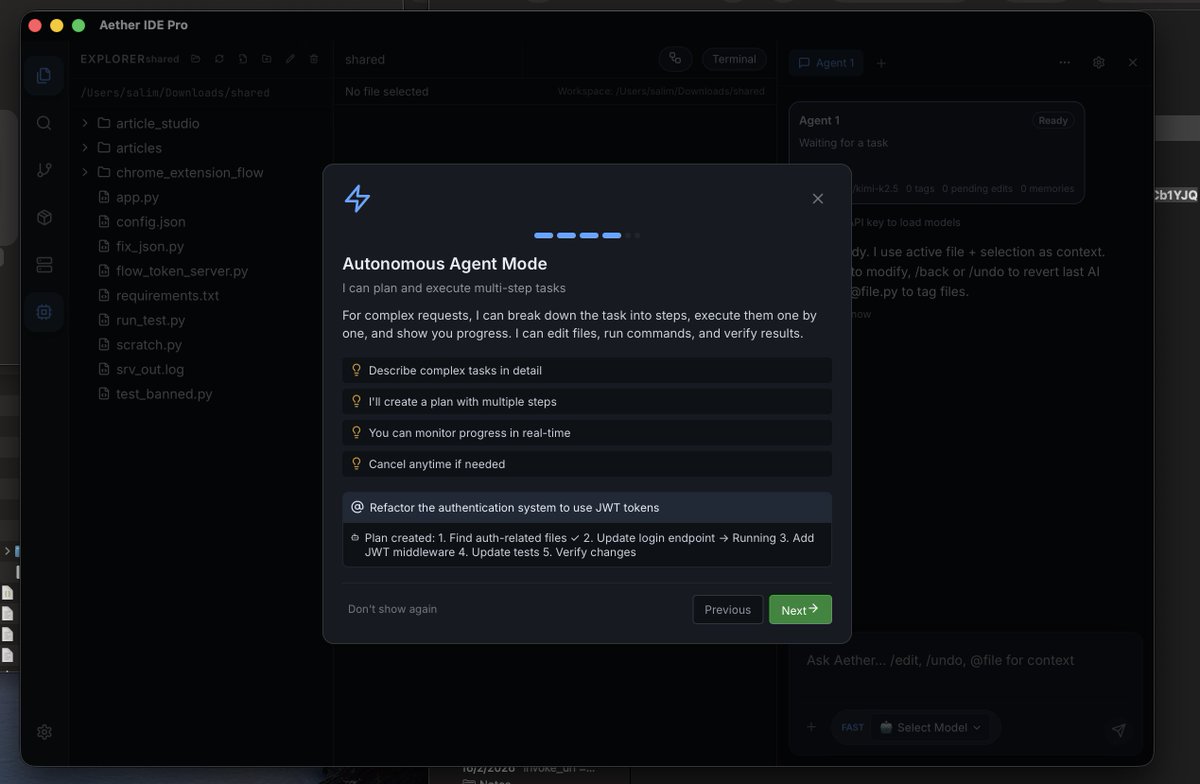Open srv_out.log in the file tree
1200x784 pixels.
click(x=150, y=369)
